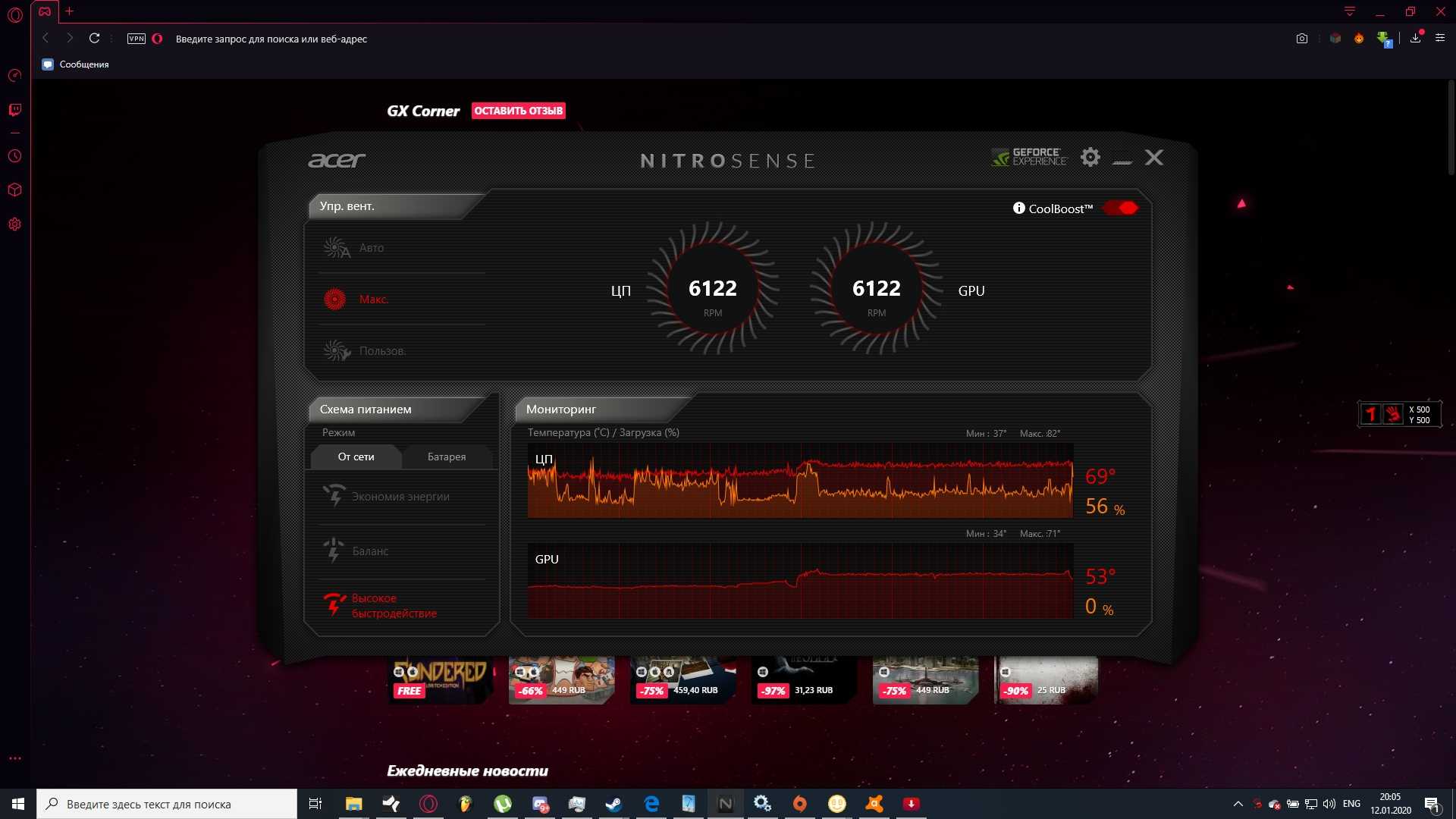Open Opera main menu logo
The width and height of the screenshot is (1456, 819).
click(x=14, y=15)
